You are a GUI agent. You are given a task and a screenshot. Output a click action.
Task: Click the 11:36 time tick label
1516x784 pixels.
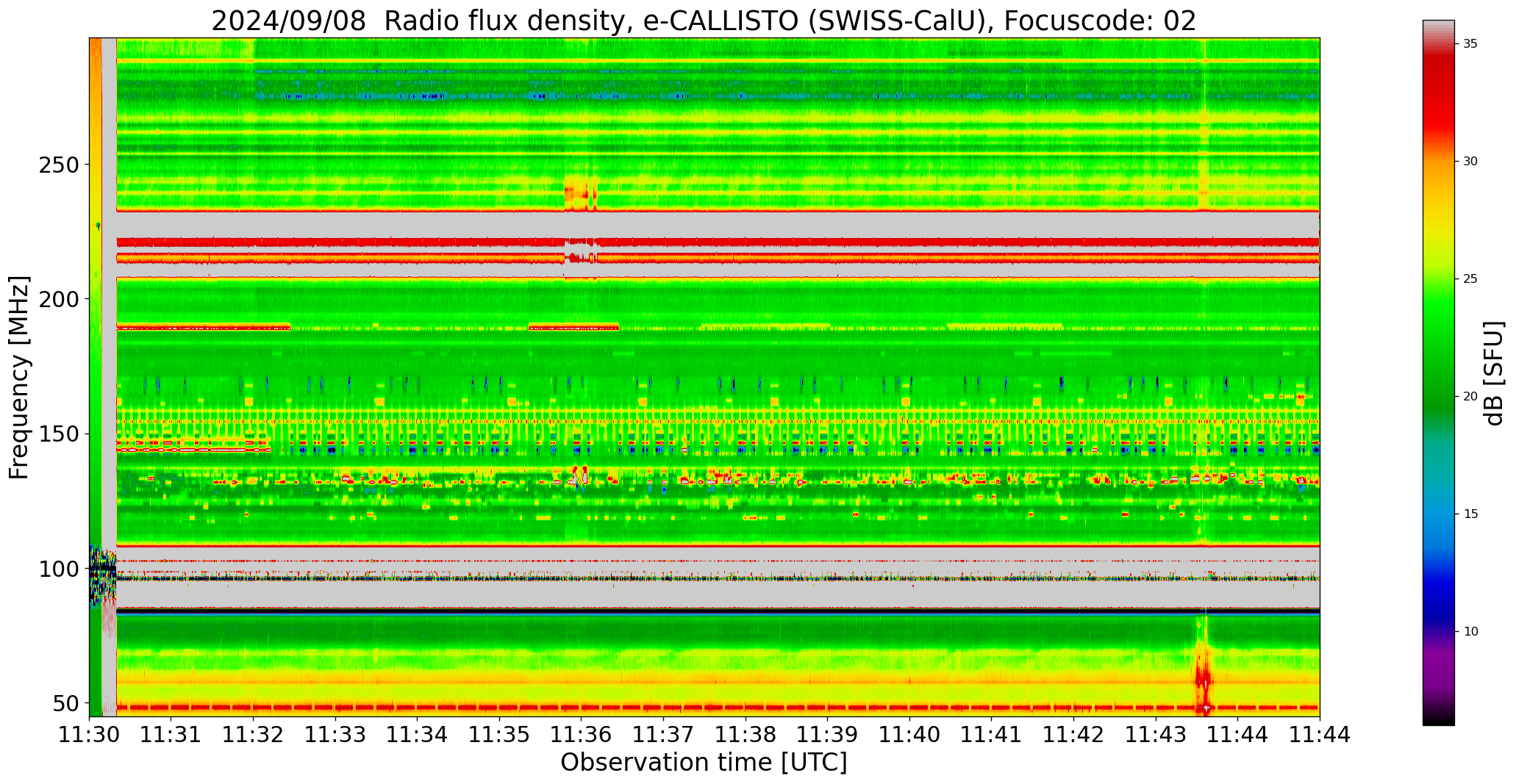click(x=582, y=734)
